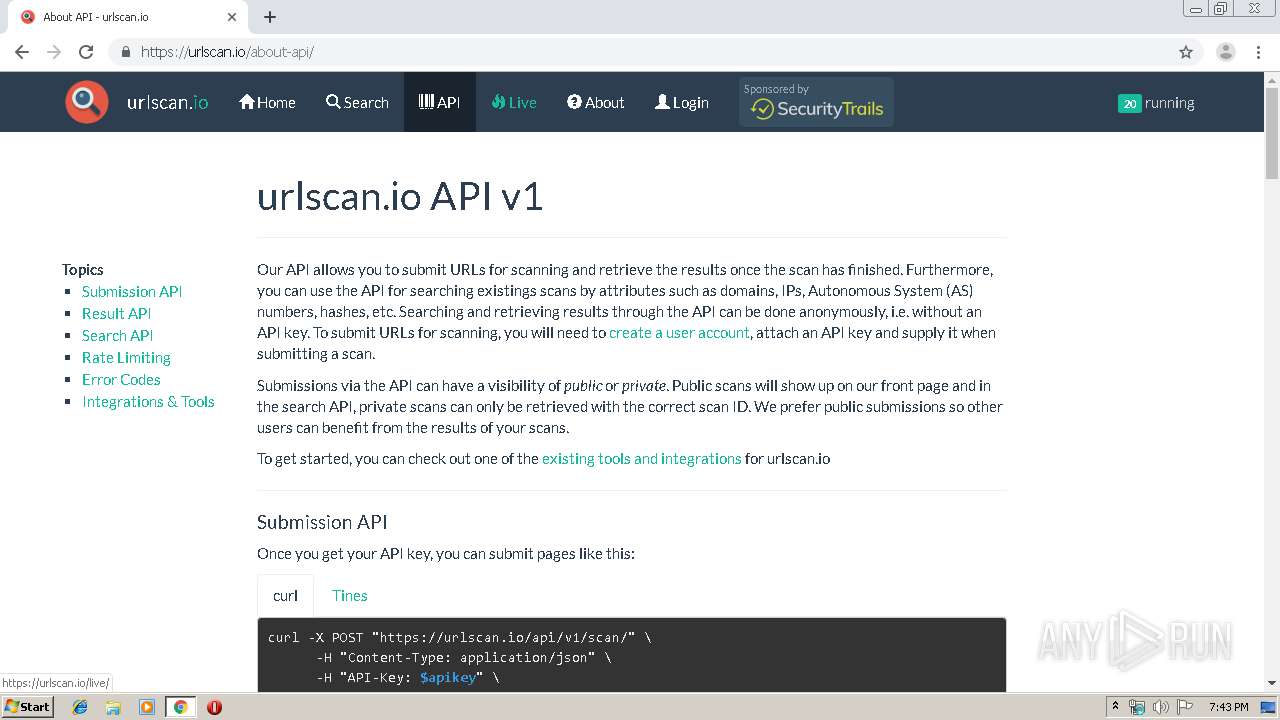Click the urlscan.io API v1 heading
Viewport: 1280px width, 720px height.
tap(400, 196)
